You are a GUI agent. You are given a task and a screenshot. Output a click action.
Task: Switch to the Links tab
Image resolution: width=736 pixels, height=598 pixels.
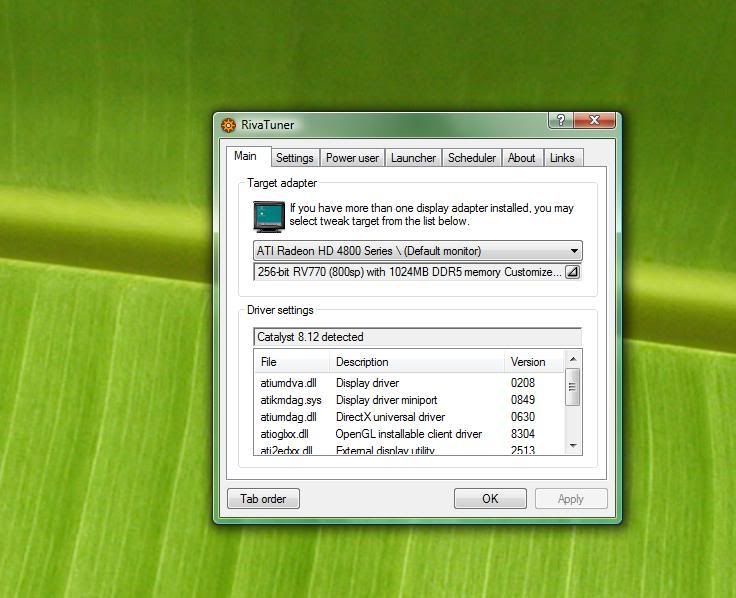click(562, 158)
